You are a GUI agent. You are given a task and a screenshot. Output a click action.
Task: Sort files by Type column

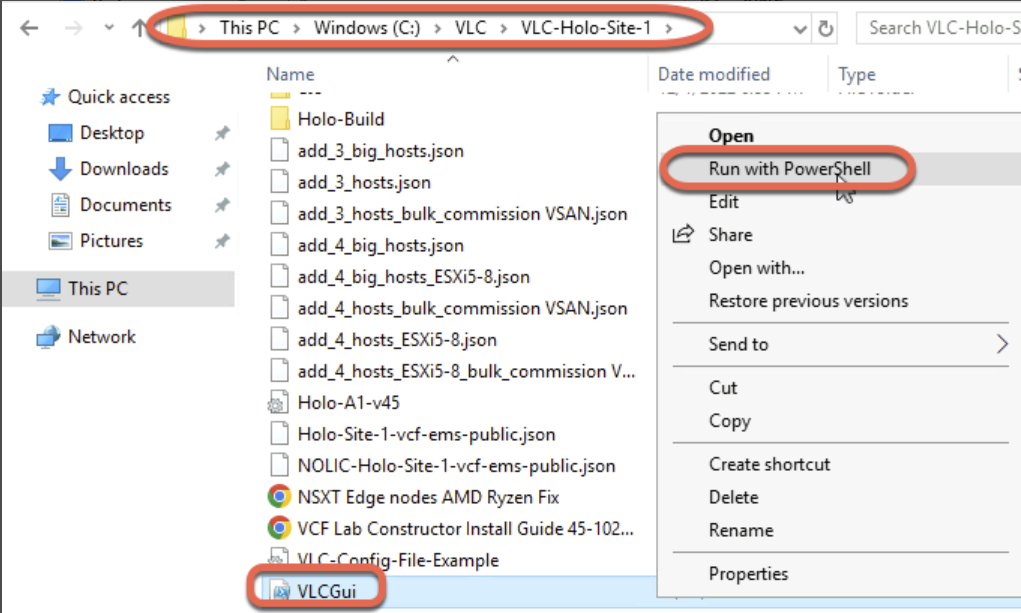coord(857,75)
